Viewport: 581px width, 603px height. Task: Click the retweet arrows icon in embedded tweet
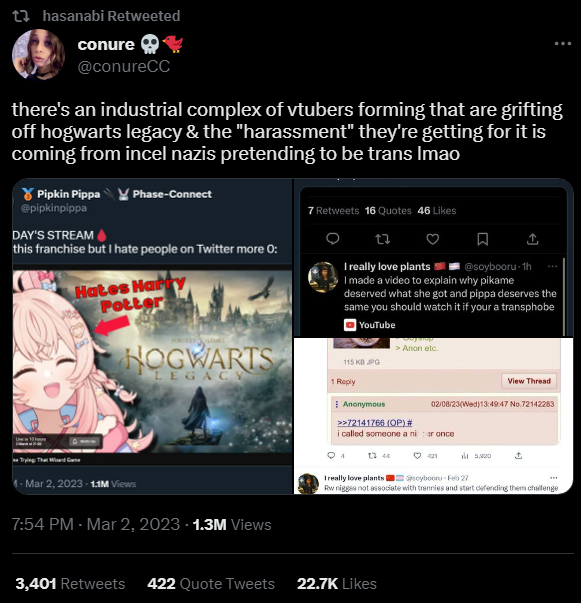[382, 239]
